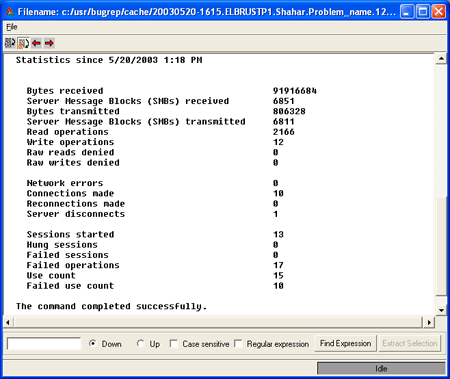
Task: Click the Idle status bar panel
Action: point(381,369)
